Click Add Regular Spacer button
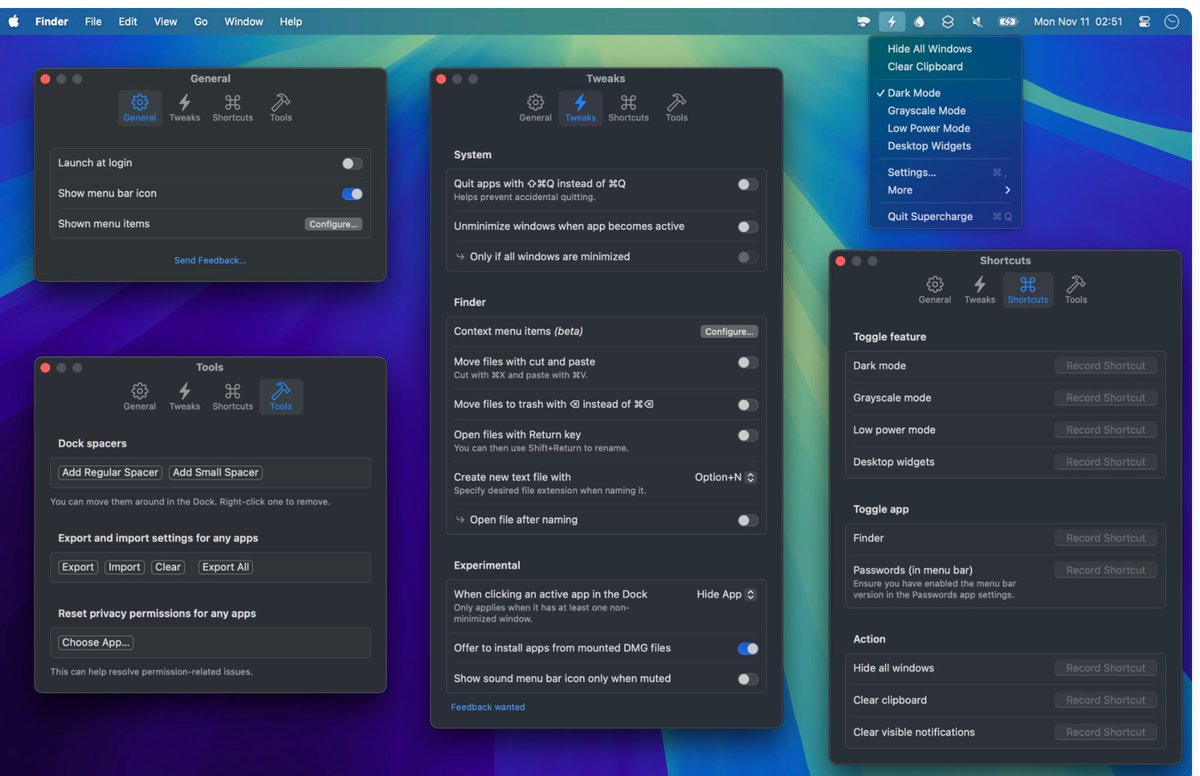The image size is (1200, 776). coord(110,473)
